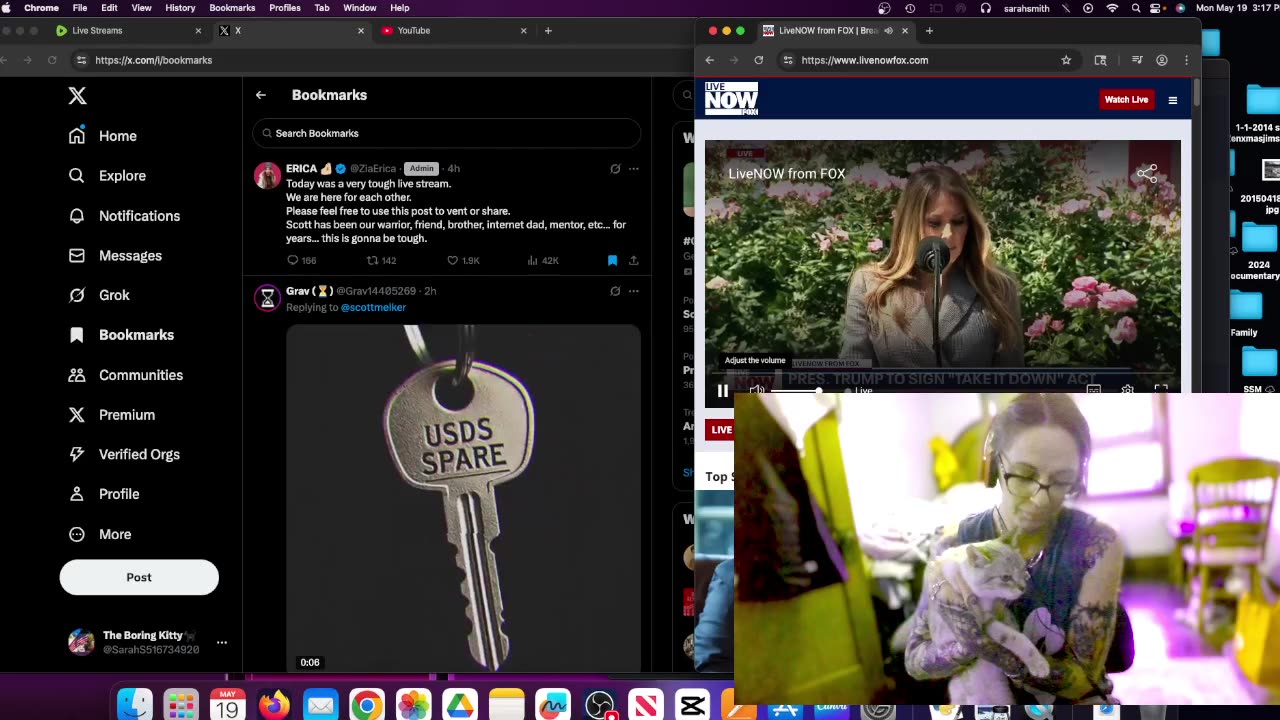The image size is (1280, 720).
Task: Open the @scottmelker mention link
Action: (373, 307)
